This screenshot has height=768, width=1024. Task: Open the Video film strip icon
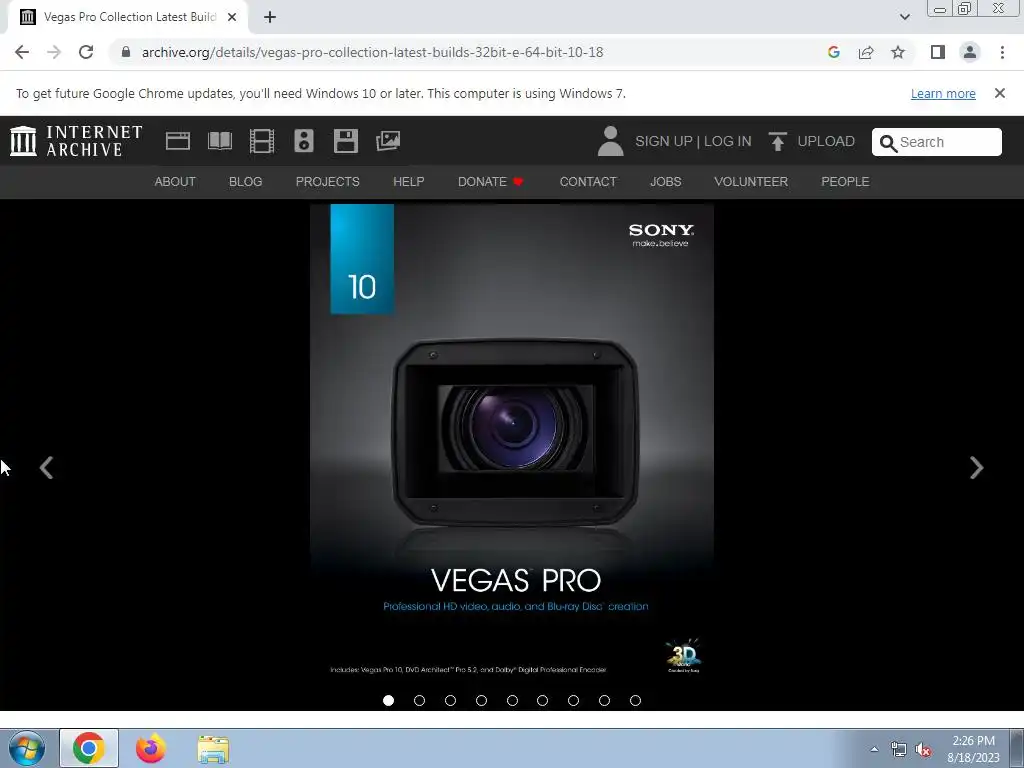pos(262,141)
